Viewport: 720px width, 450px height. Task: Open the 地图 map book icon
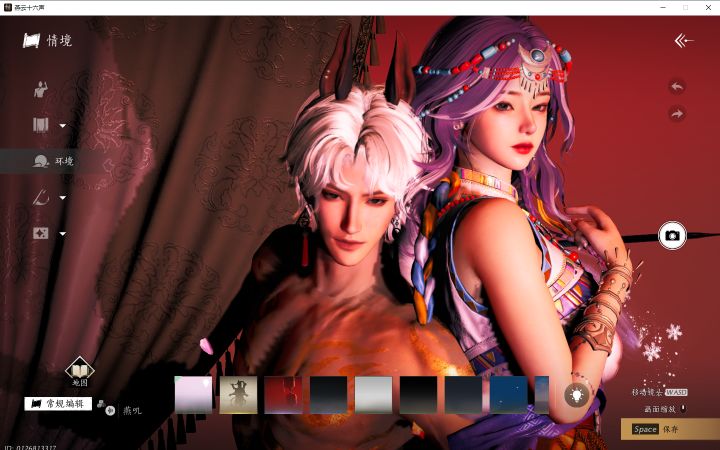pyautogui.click(x=80, y=371)
